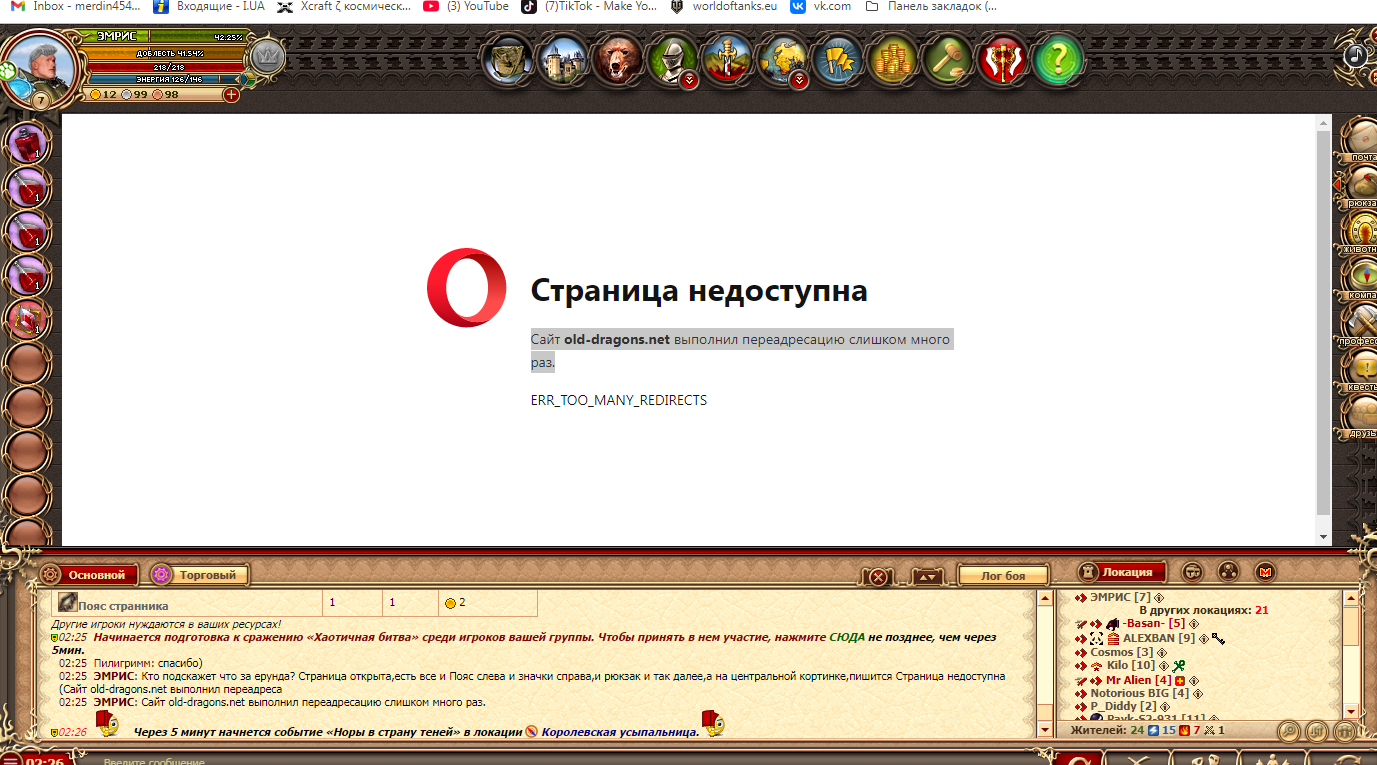Click the group icon right of Локация

pos(1192,573)
